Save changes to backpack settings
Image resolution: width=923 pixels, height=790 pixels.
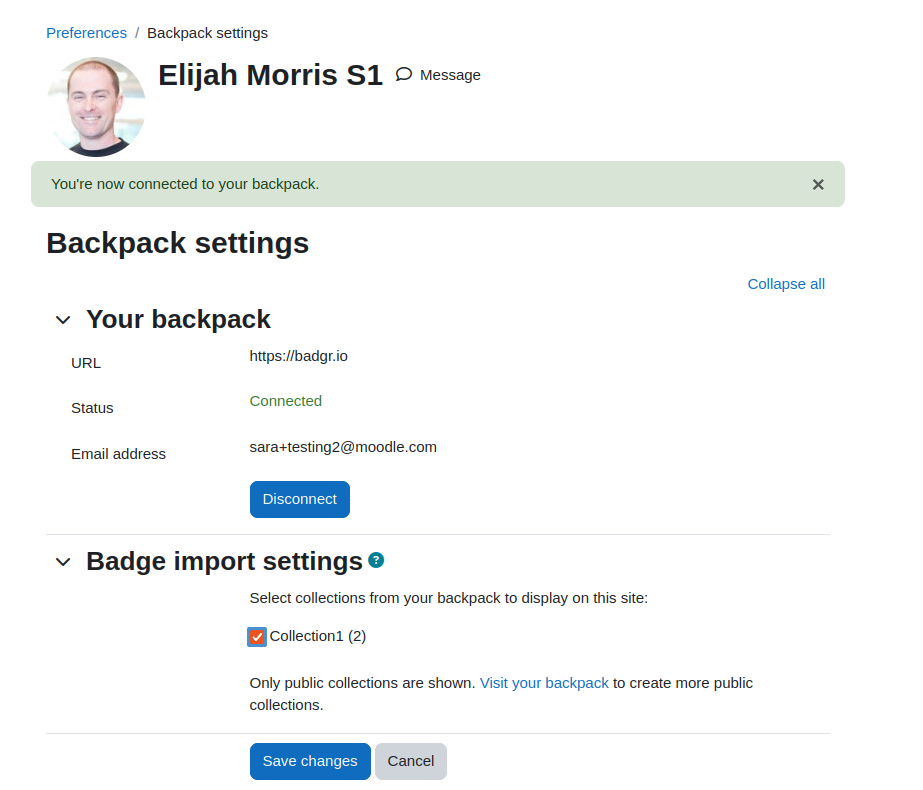click(310, 761)
